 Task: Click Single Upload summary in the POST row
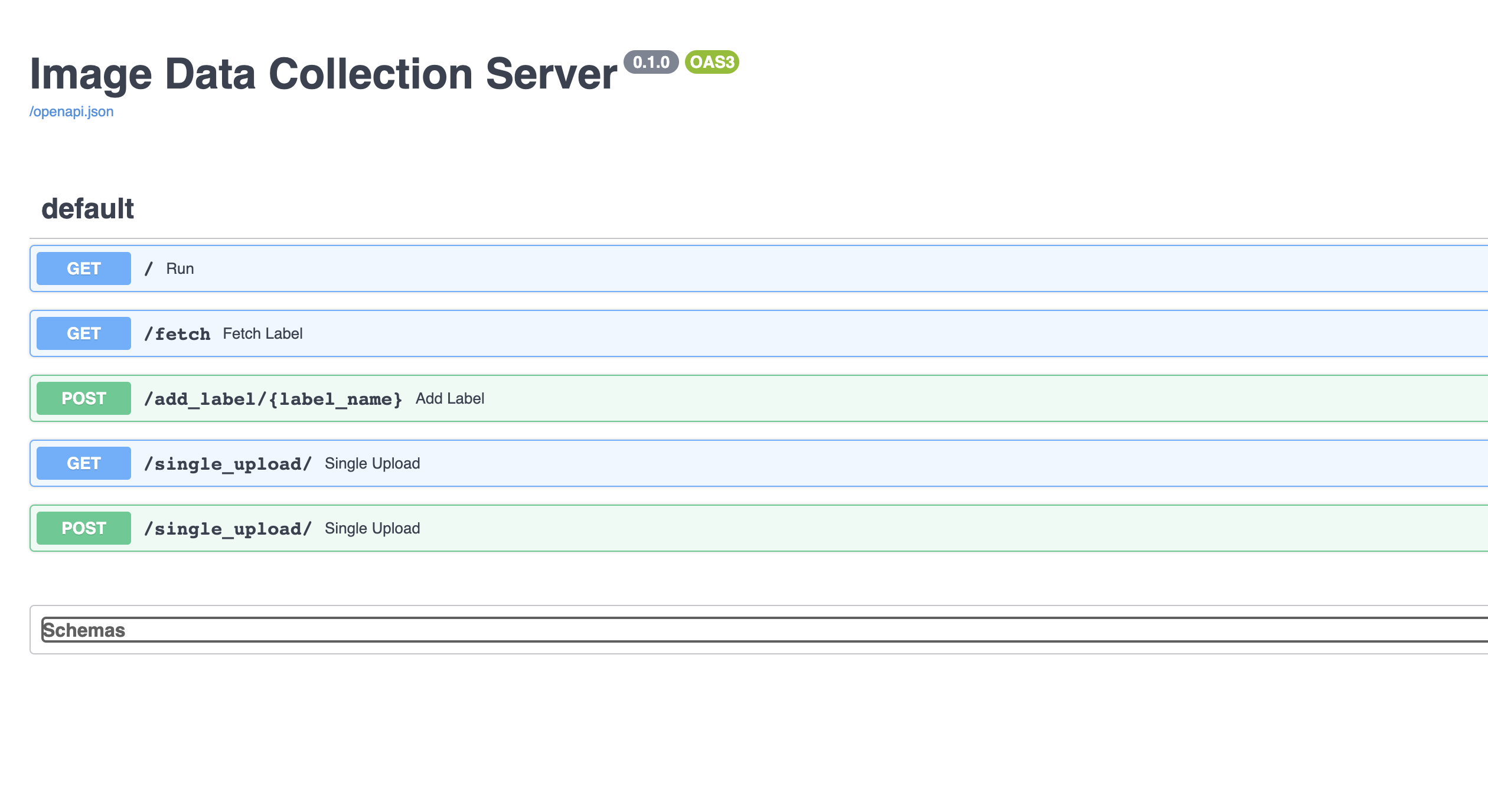tap(372, 528)
